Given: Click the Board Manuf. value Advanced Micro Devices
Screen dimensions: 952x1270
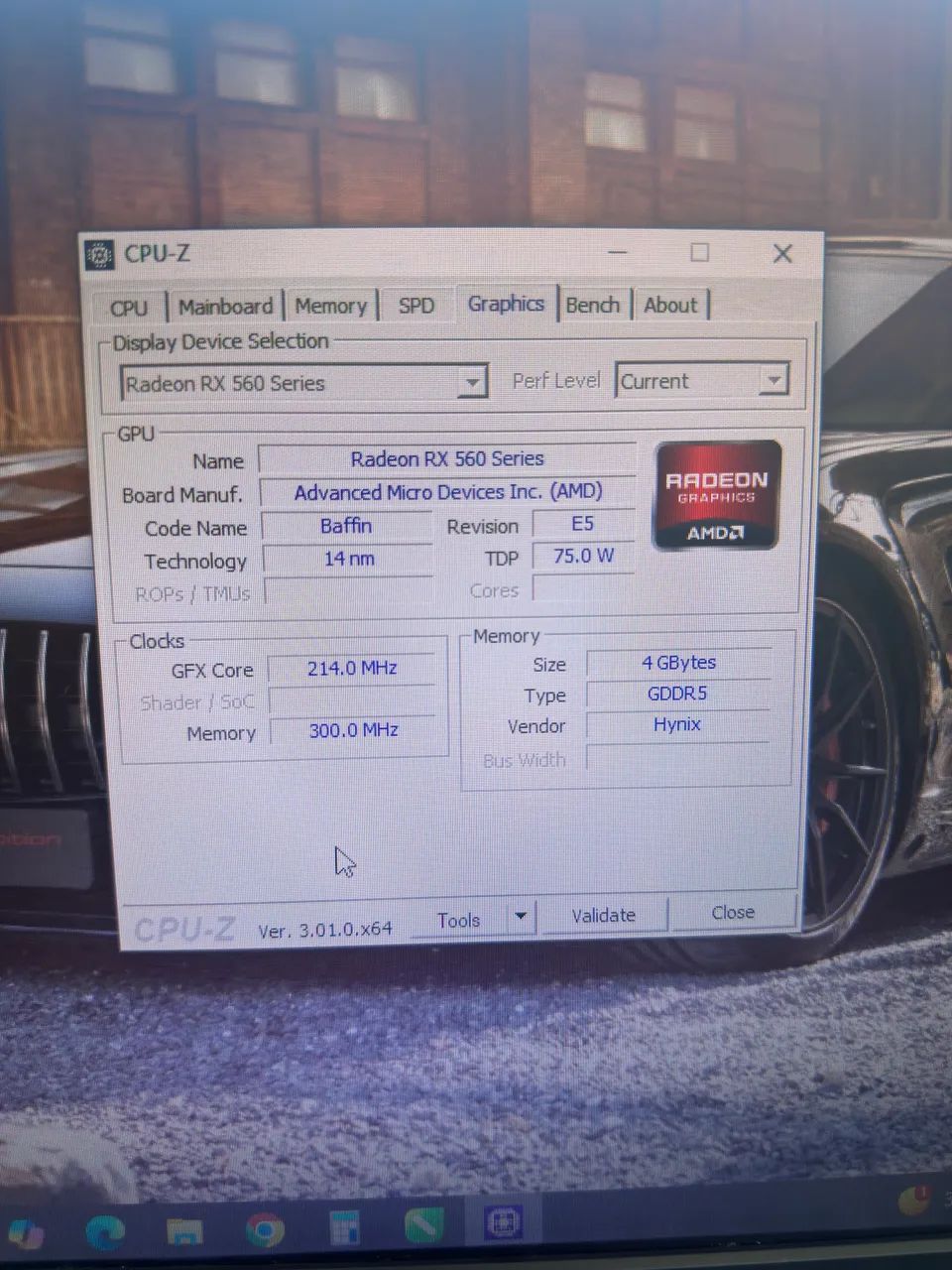Looking at the screenshot, I should click(447, 492).
